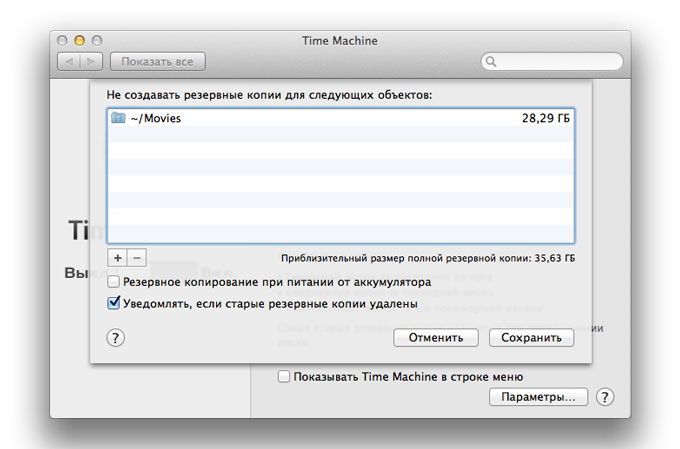680x449 pixels.
Task: Open the Параметры… button
Action: [538, 397]
